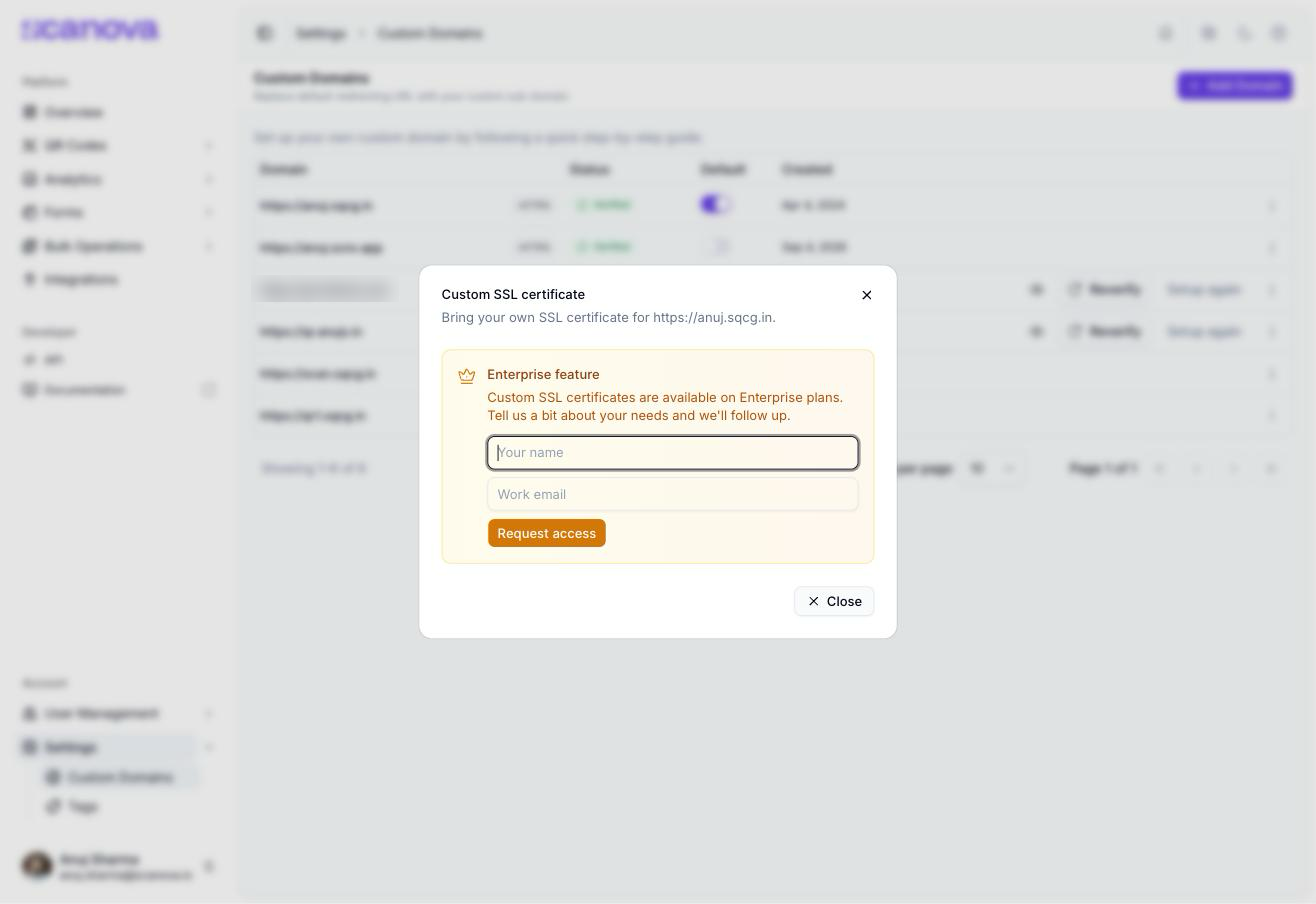Expand the User Management sidebar chevron
The width and height of the screenshot is (1316, 904).
pos(209,714)
